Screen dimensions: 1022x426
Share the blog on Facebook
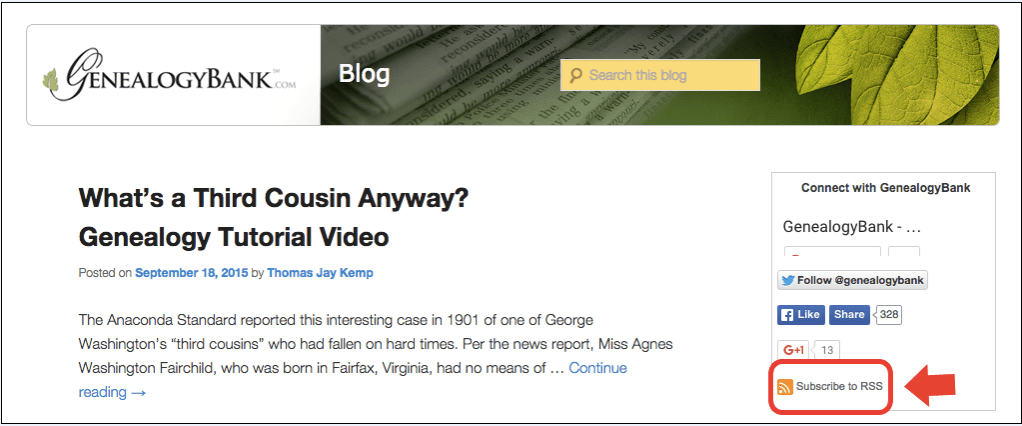coord(849,315)
